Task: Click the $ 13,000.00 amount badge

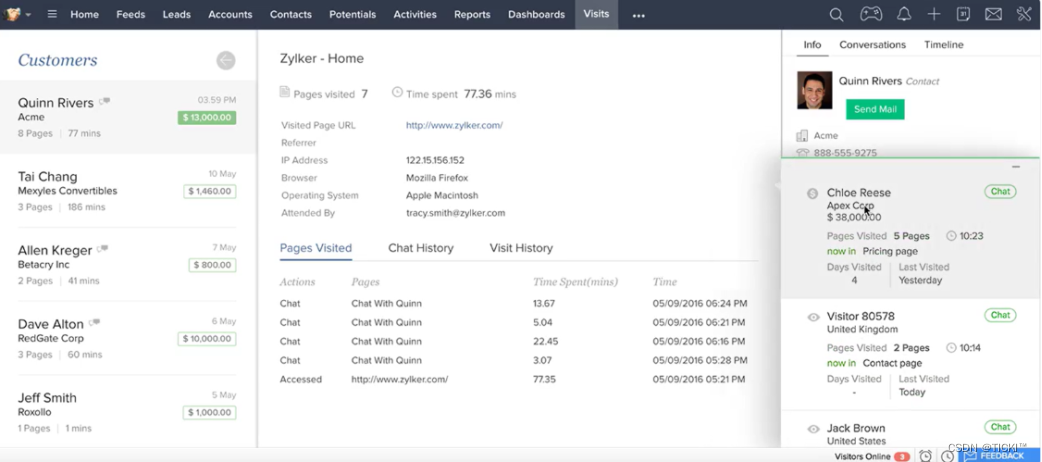Action: [x=207, y=118]
